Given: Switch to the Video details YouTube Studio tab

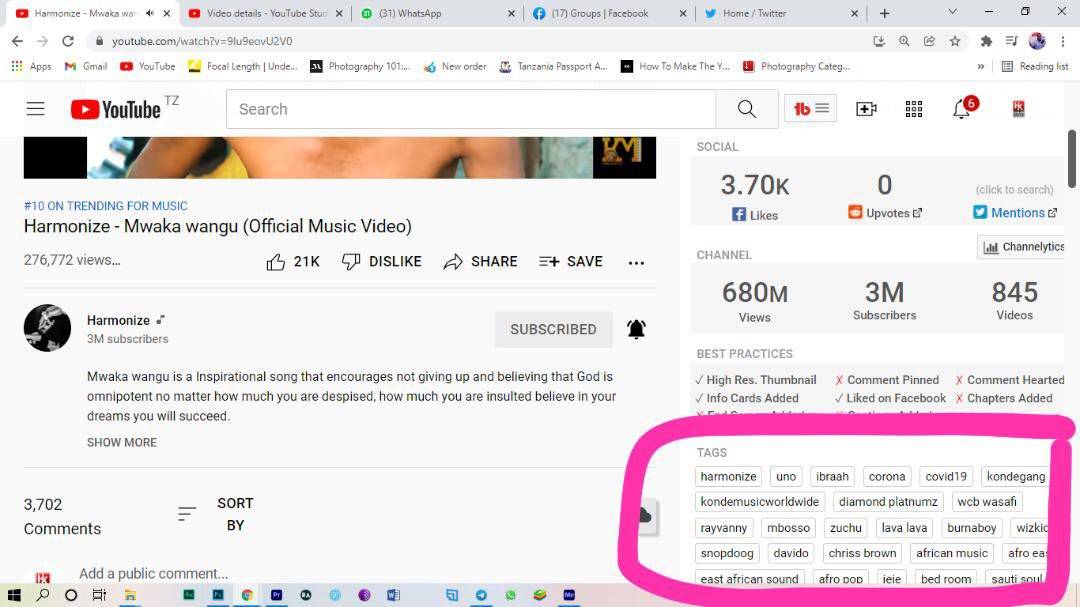Looking at the screenshot, I should (x=266, y=13).
